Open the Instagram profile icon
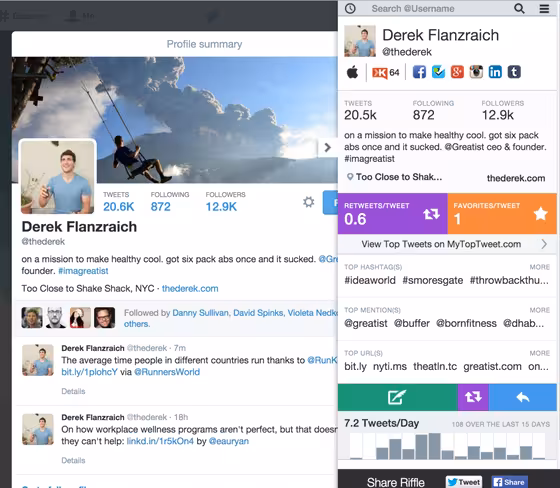This screenshot has height=488, width=560. 476,72
